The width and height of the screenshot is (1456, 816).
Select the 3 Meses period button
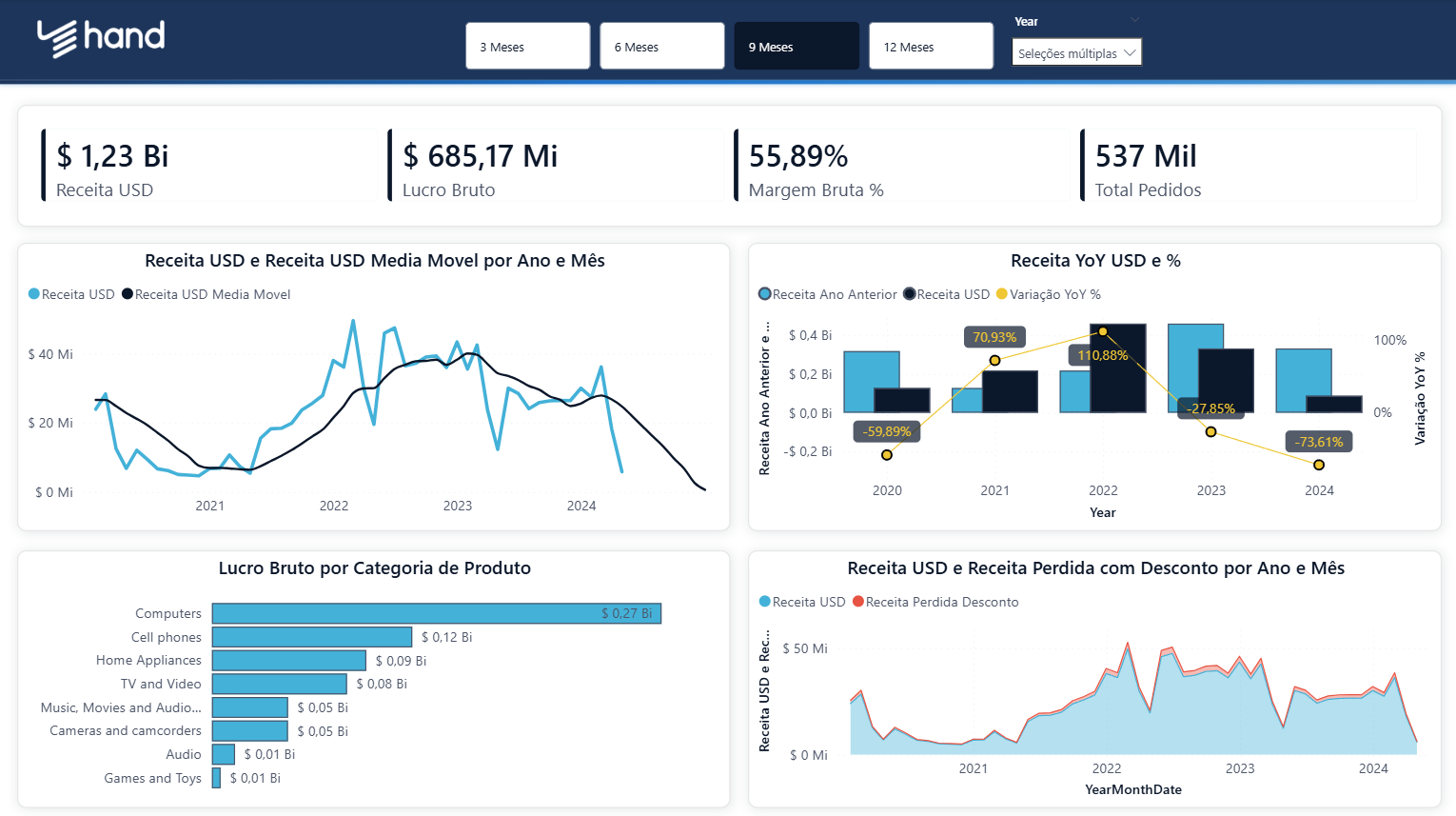527,47
